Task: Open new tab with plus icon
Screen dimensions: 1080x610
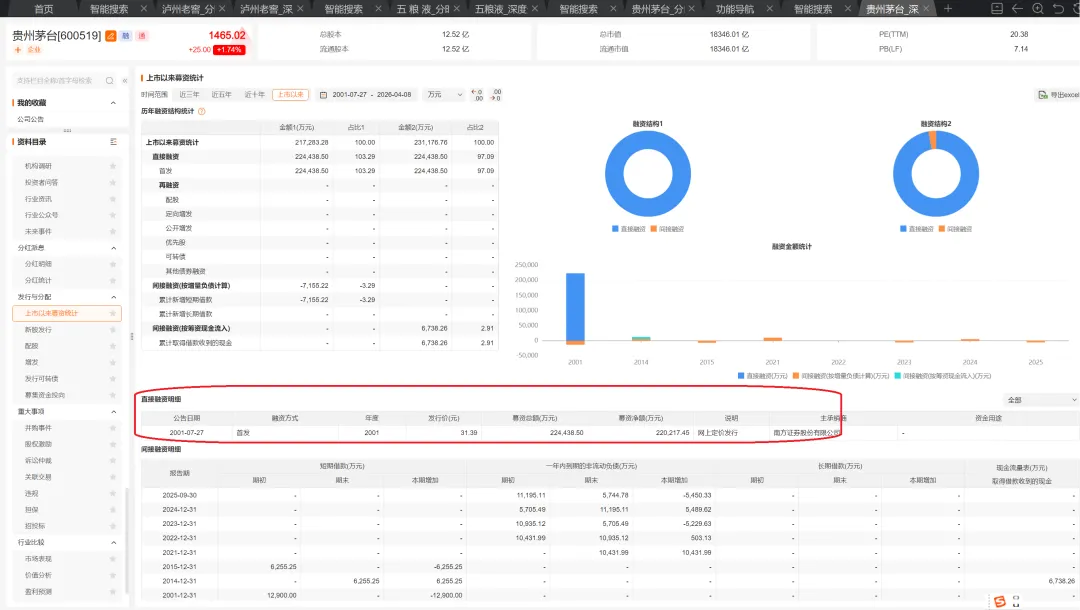Action: 948,9
